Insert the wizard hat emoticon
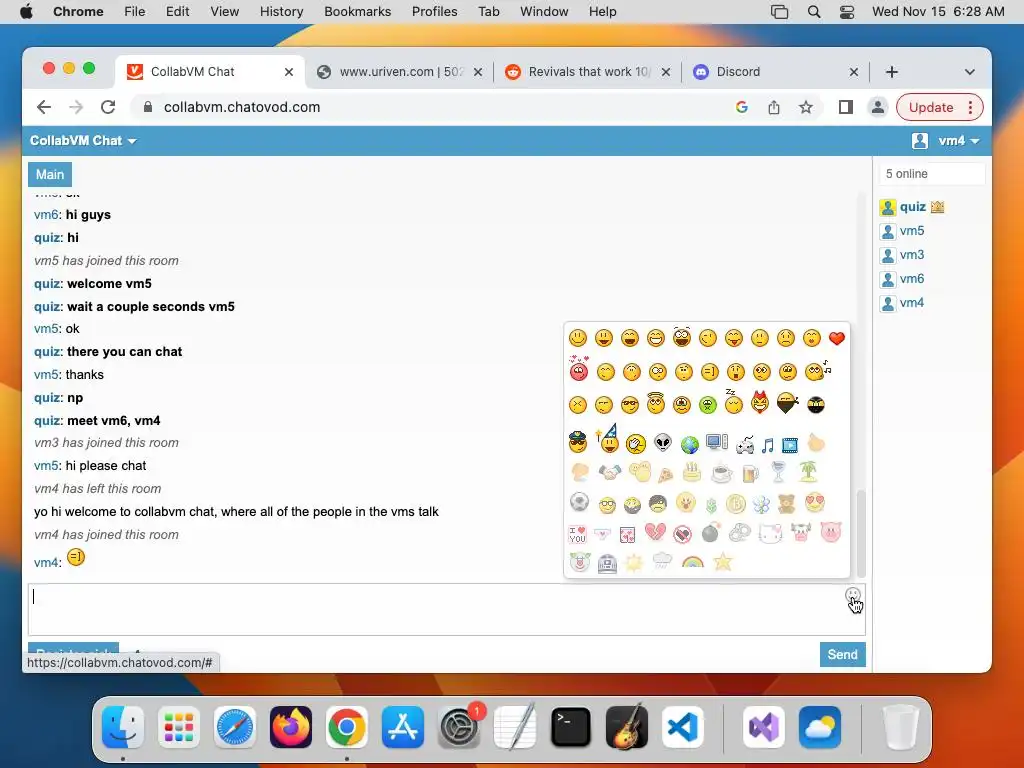This screenshot has width=1024, height=768. point(607,439)
